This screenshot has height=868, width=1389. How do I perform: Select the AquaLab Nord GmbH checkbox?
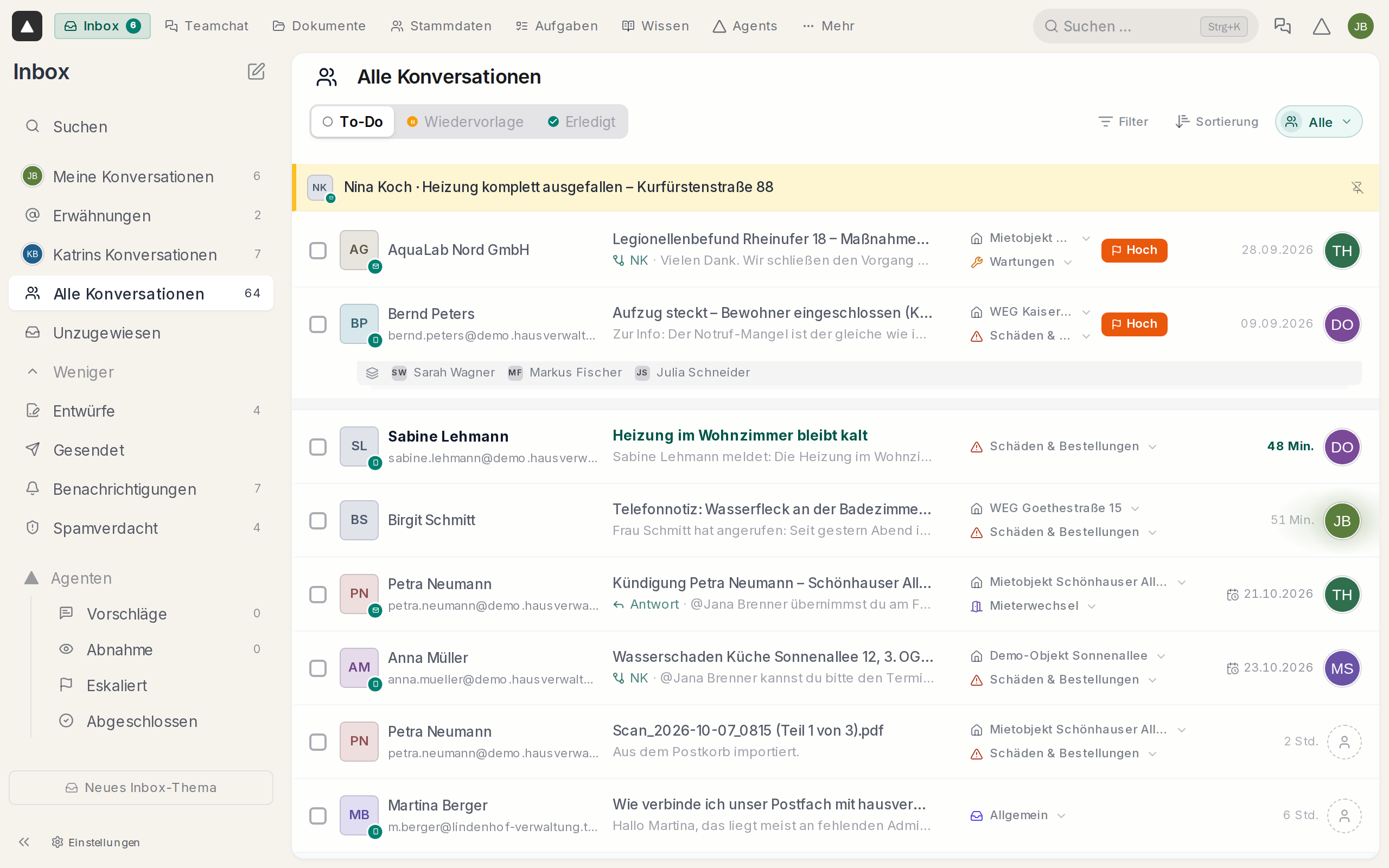point(318,250)
